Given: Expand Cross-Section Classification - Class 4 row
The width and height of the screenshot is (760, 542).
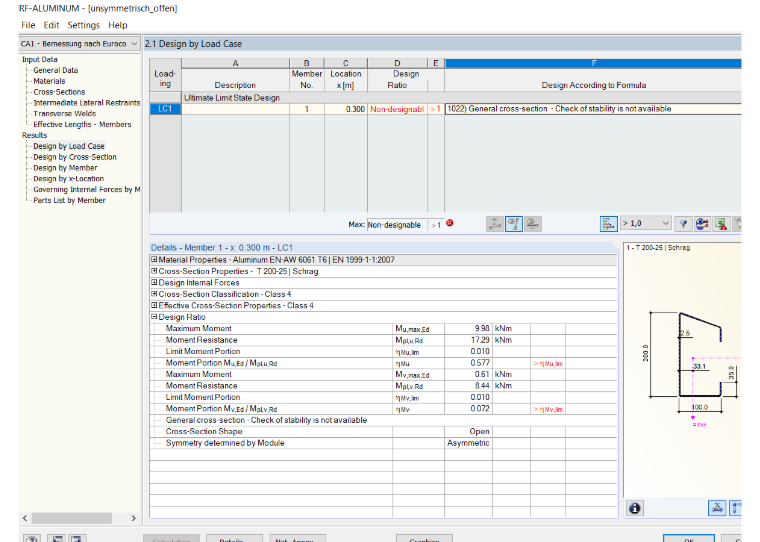Looking at the screenshot, I should pos(154,294).
